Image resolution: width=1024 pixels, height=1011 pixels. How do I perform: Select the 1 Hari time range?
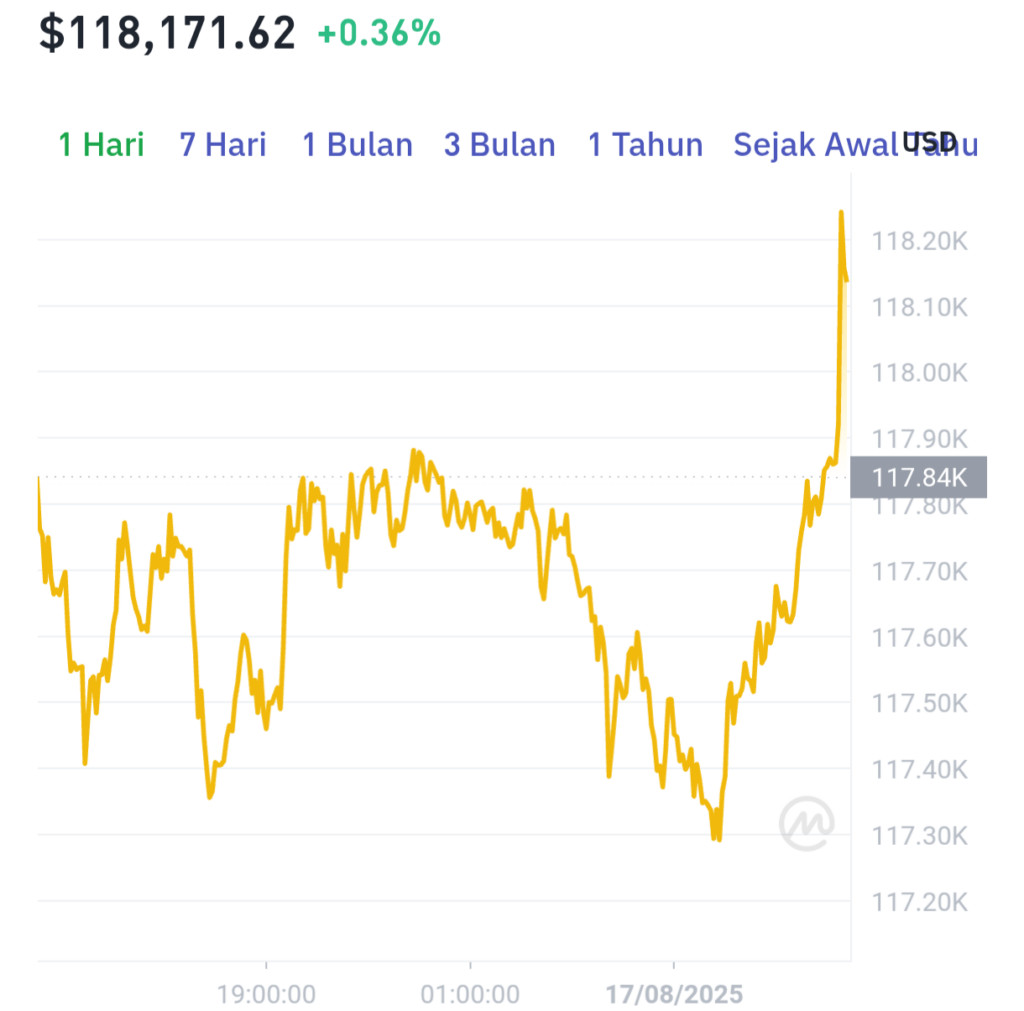(101, 144)
